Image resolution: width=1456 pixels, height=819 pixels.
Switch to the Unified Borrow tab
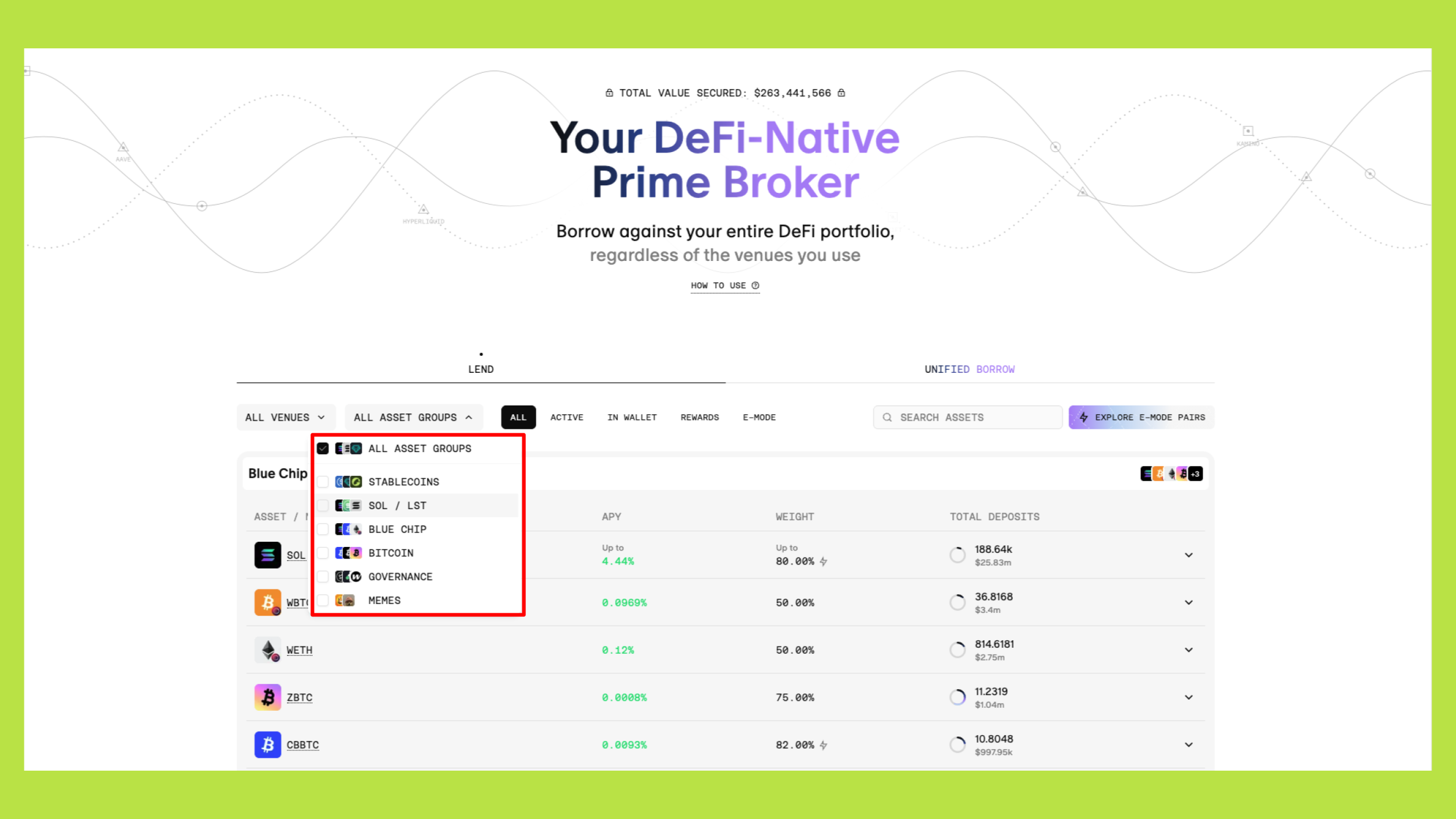969,369
